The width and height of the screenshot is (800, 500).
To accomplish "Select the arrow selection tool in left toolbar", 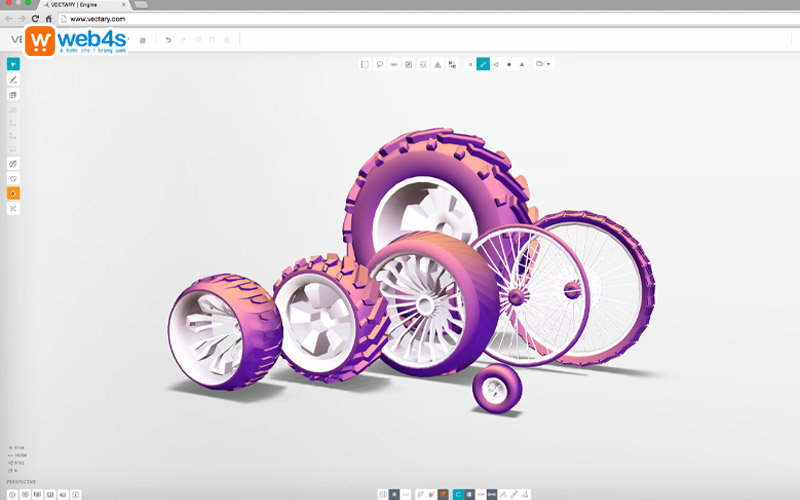I will (x=13, y=64).
